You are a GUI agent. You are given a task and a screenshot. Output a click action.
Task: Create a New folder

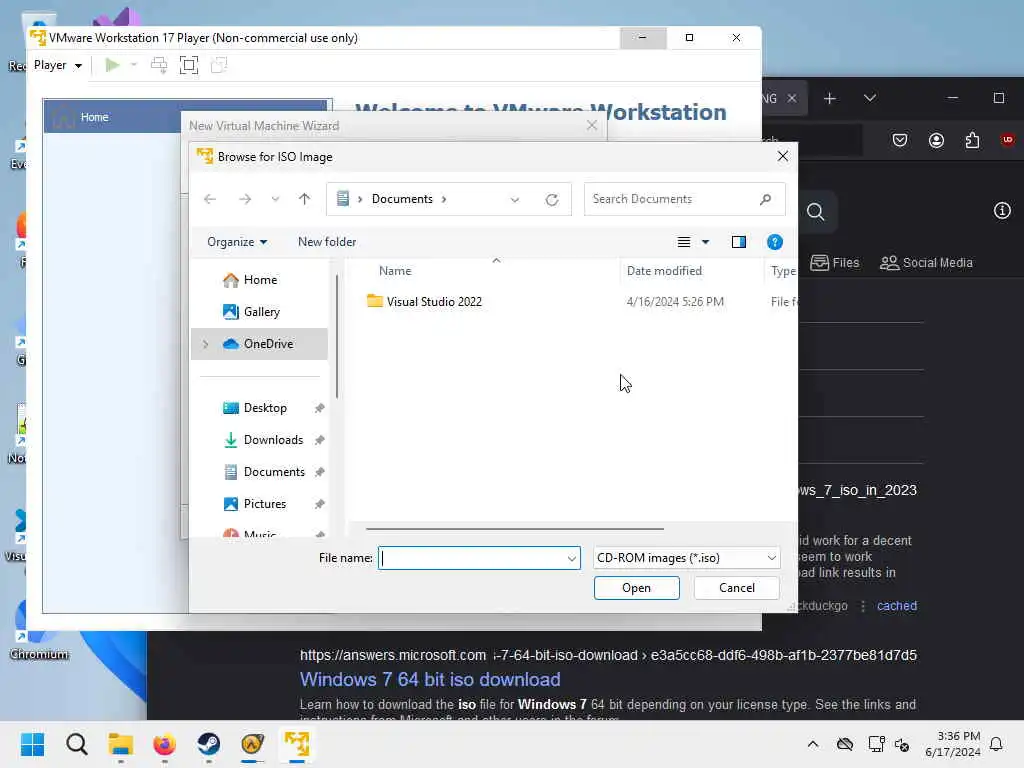327,242
